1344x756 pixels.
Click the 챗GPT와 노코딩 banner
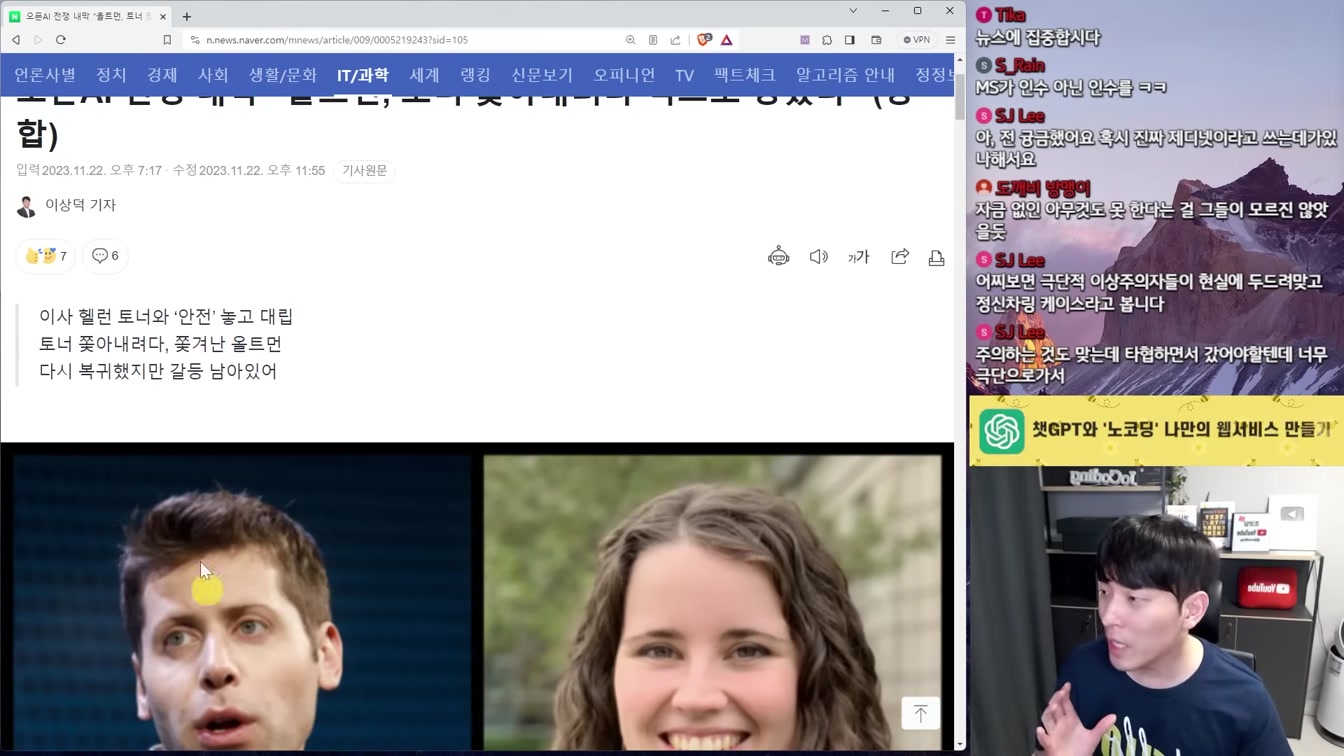pos(1156,431)
